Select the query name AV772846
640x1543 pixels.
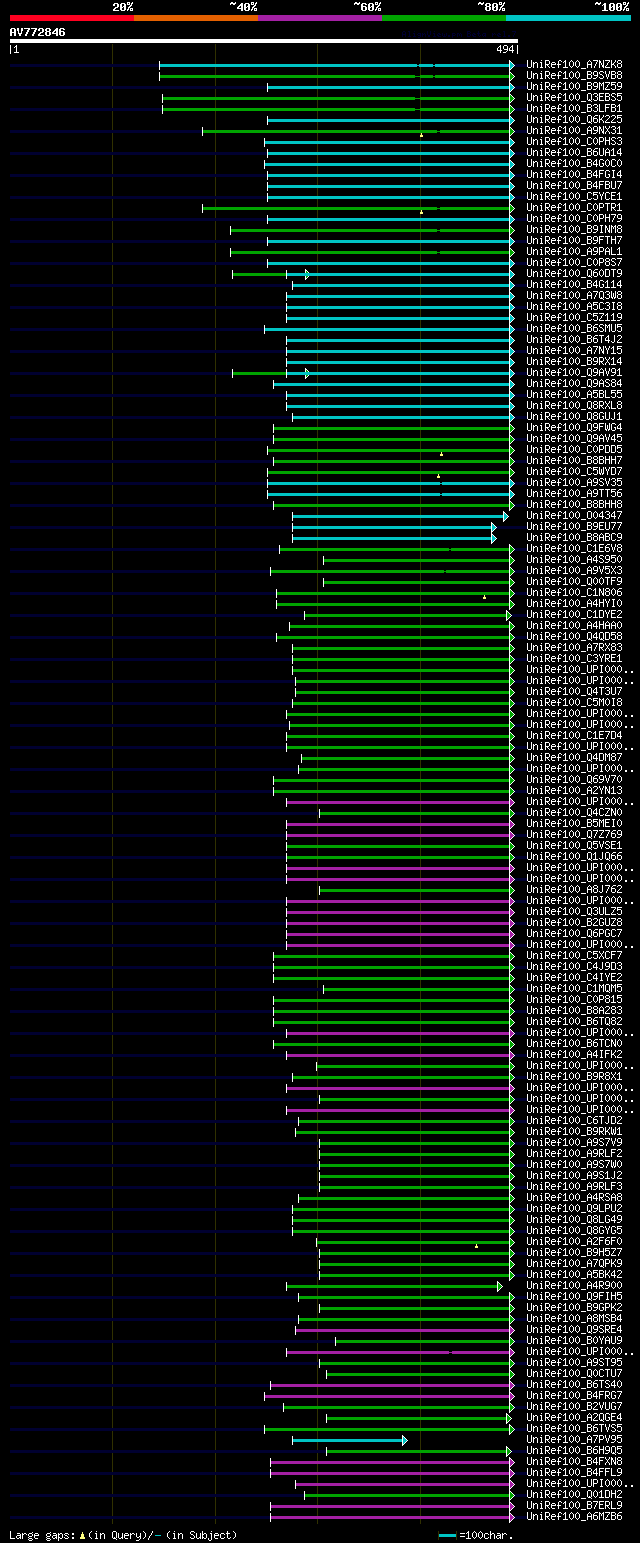pyautogui.click(x=38, y=32)
